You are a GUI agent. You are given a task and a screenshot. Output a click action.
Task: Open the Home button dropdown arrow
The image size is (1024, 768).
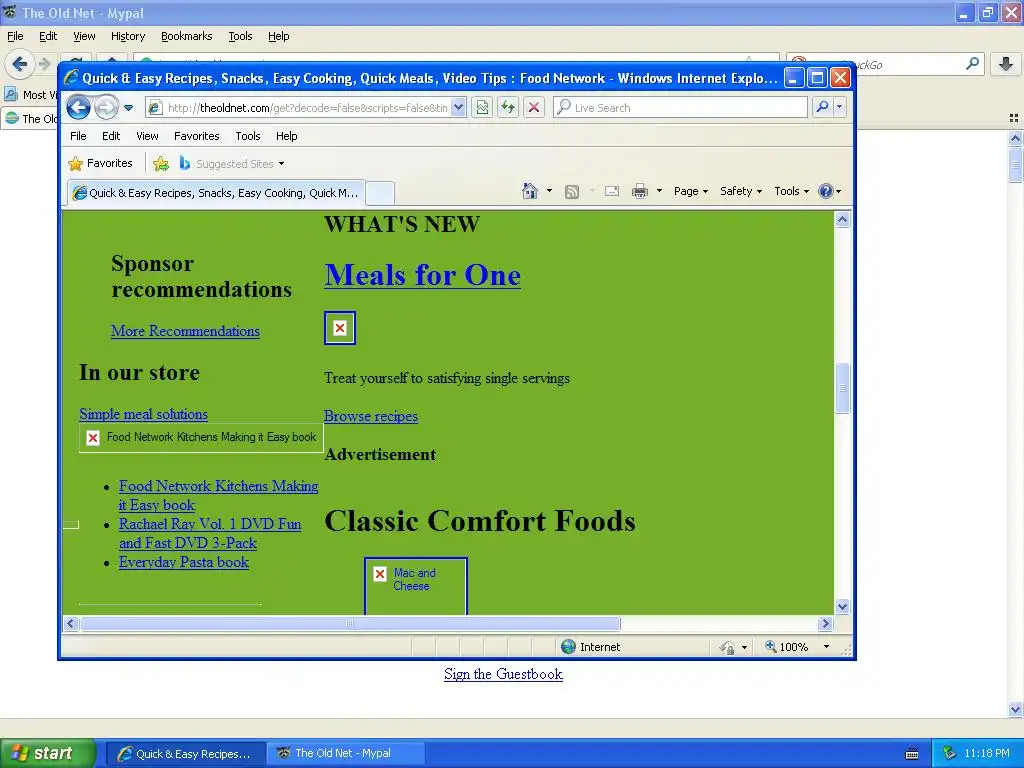[x=549, y=191]
